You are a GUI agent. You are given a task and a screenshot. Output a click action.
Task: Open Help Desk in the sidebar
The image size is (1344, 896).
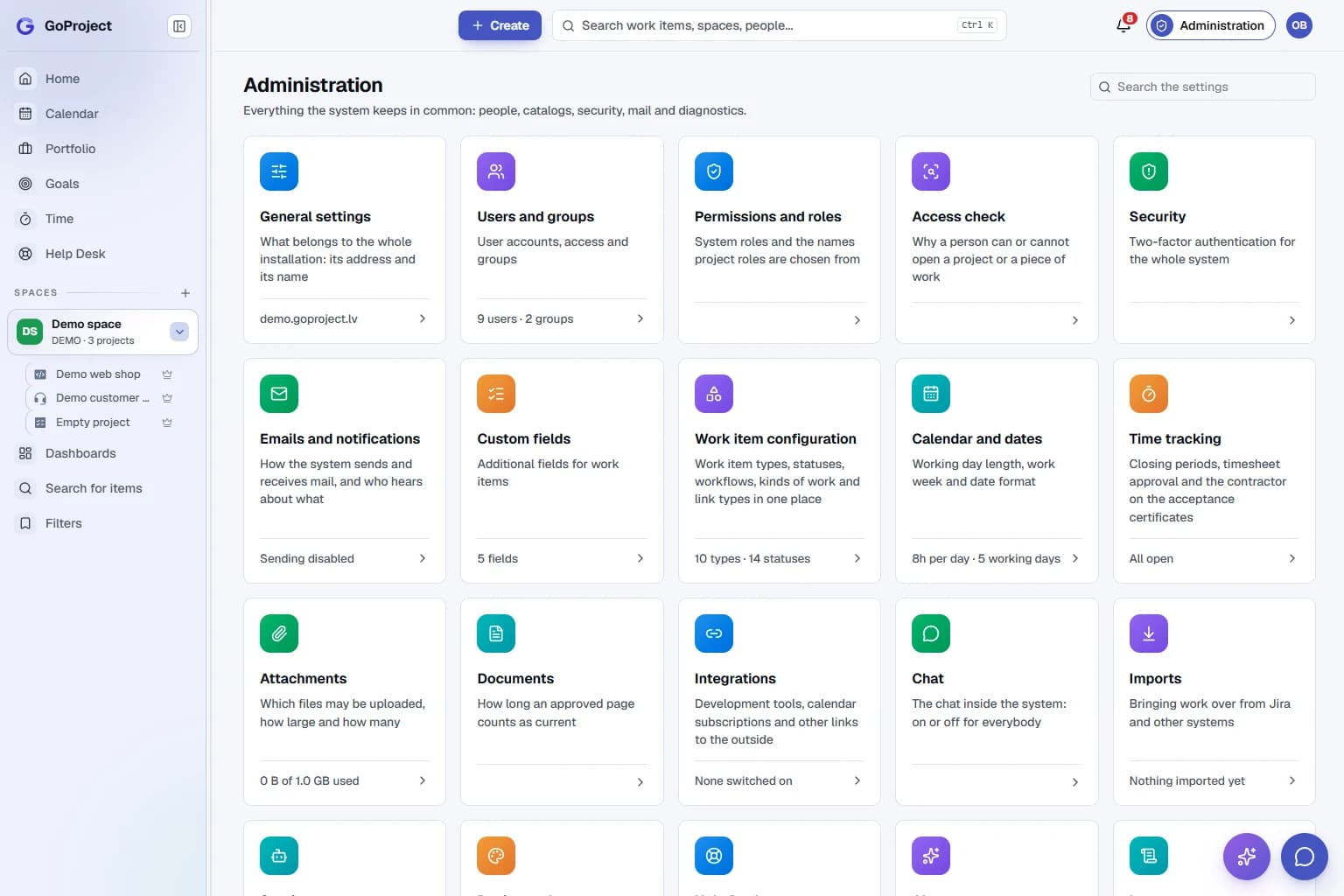pyautogui.click(x=103, y=254)
